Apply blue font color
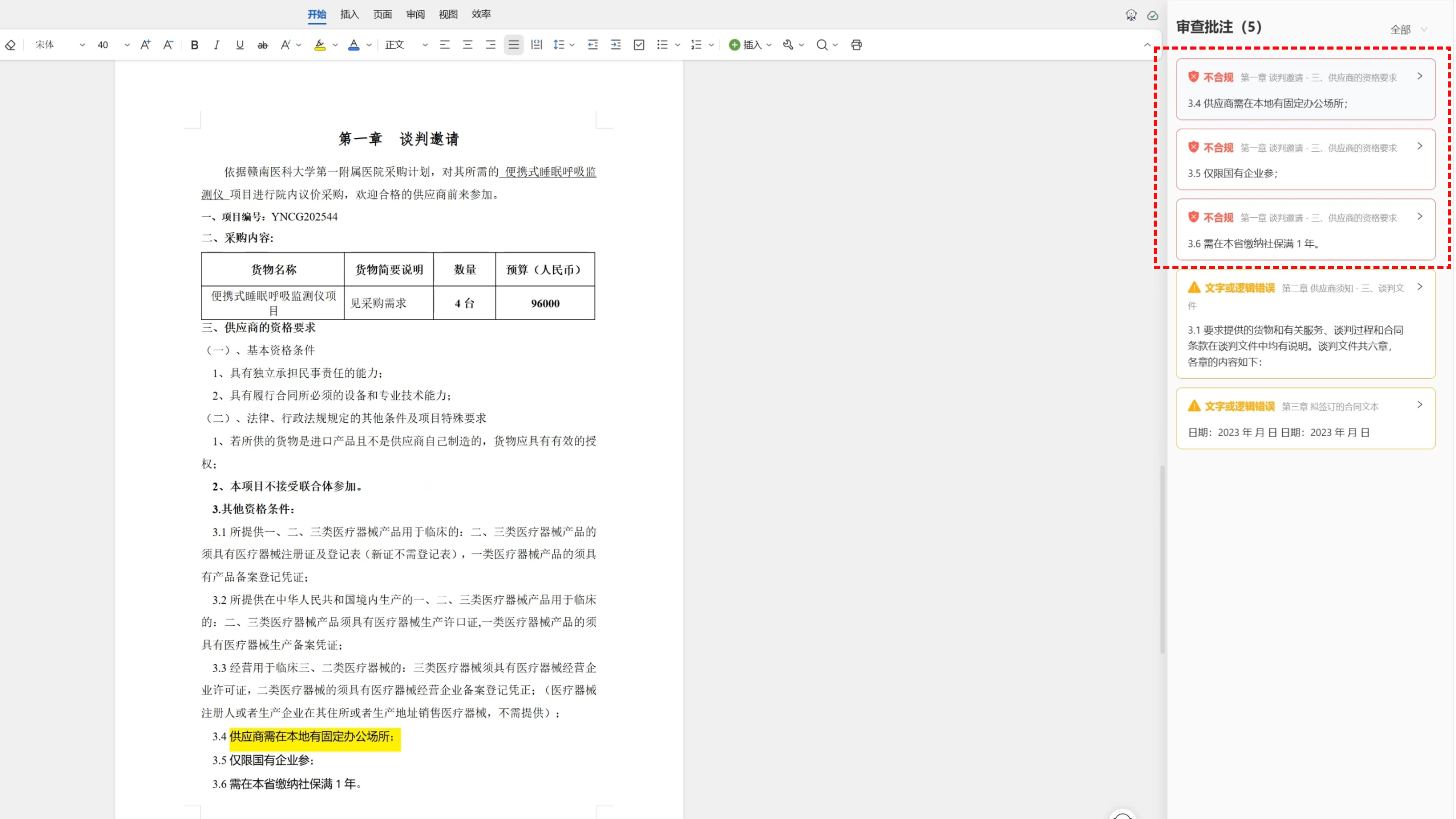 (x=354, y=45)
